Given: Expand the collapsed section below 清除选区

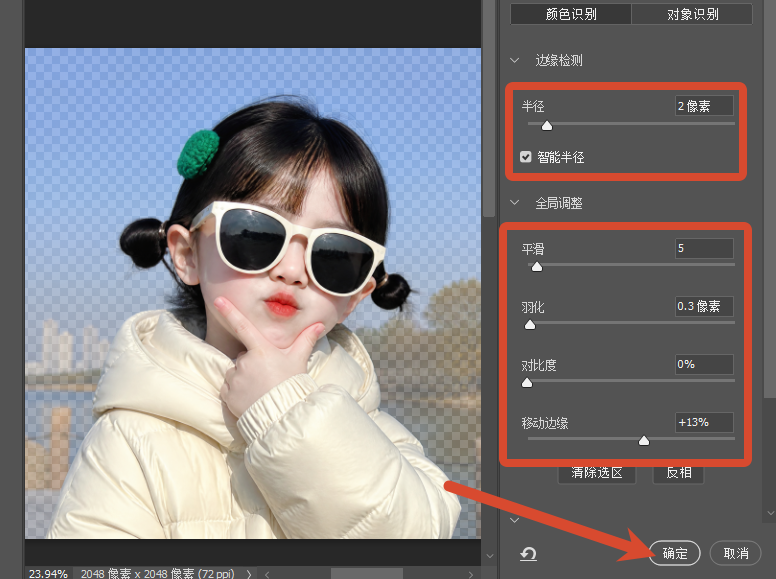Looking at the screenshot, I should (x=515, y=520).
